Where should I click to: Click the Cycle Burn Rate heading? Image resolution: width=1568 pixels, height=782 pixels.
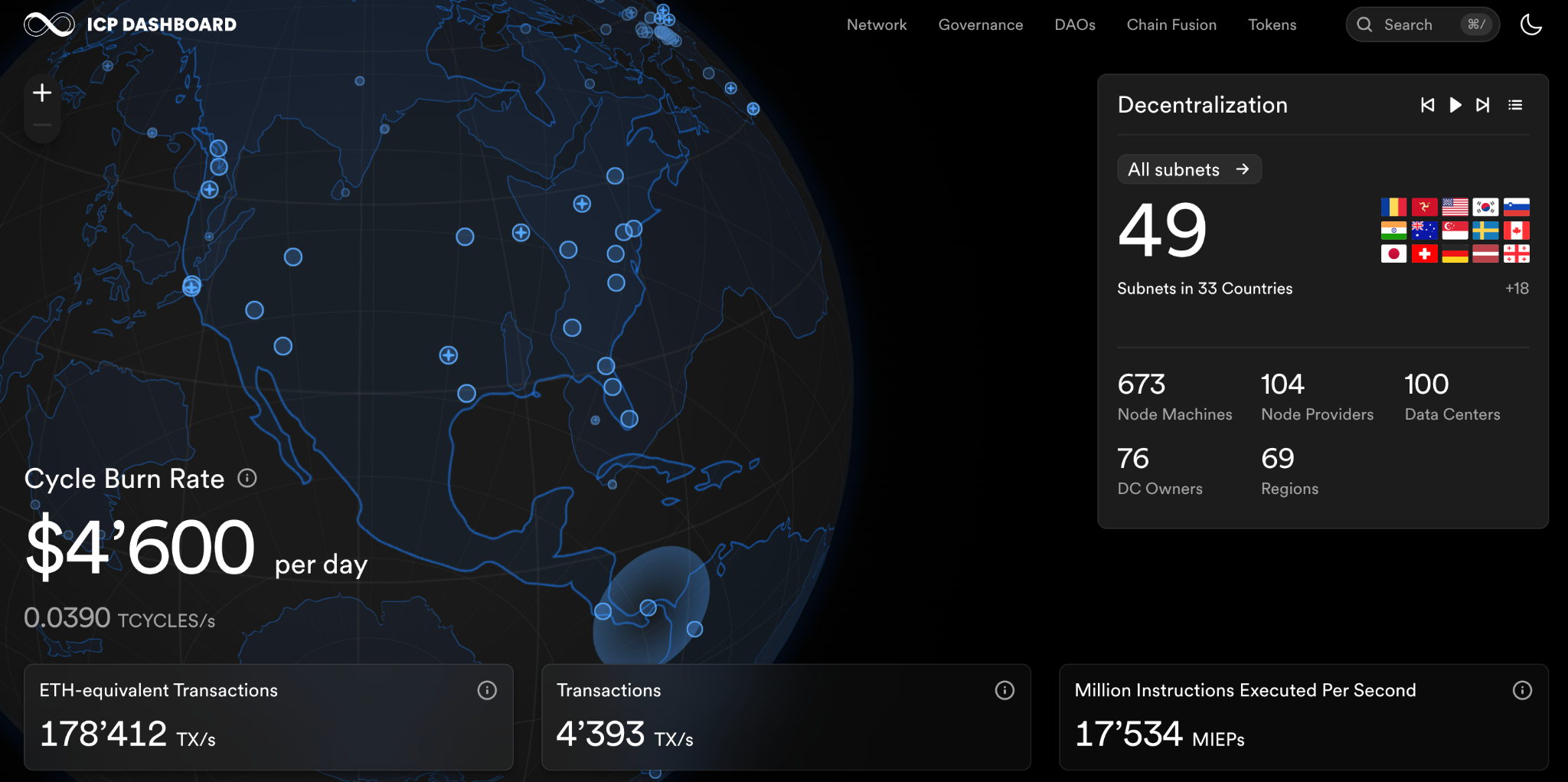pos(124,479)
